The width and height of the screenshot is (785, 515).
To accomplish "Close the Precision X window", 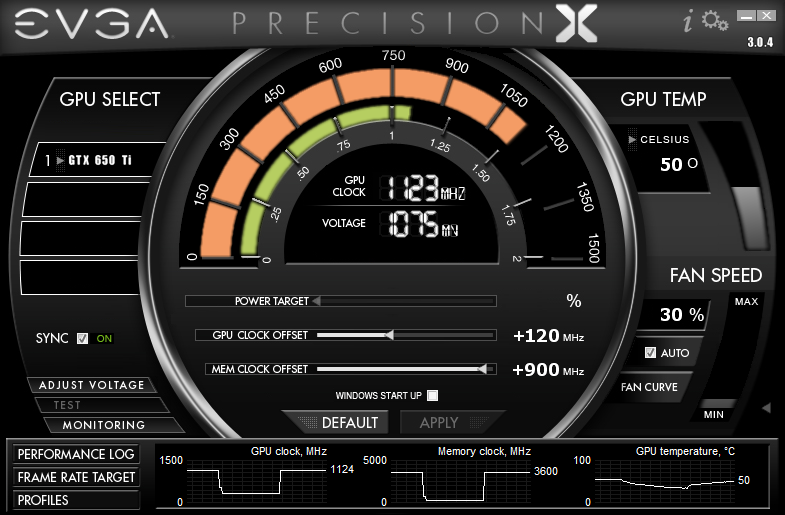I will click(x=766, y=16).
